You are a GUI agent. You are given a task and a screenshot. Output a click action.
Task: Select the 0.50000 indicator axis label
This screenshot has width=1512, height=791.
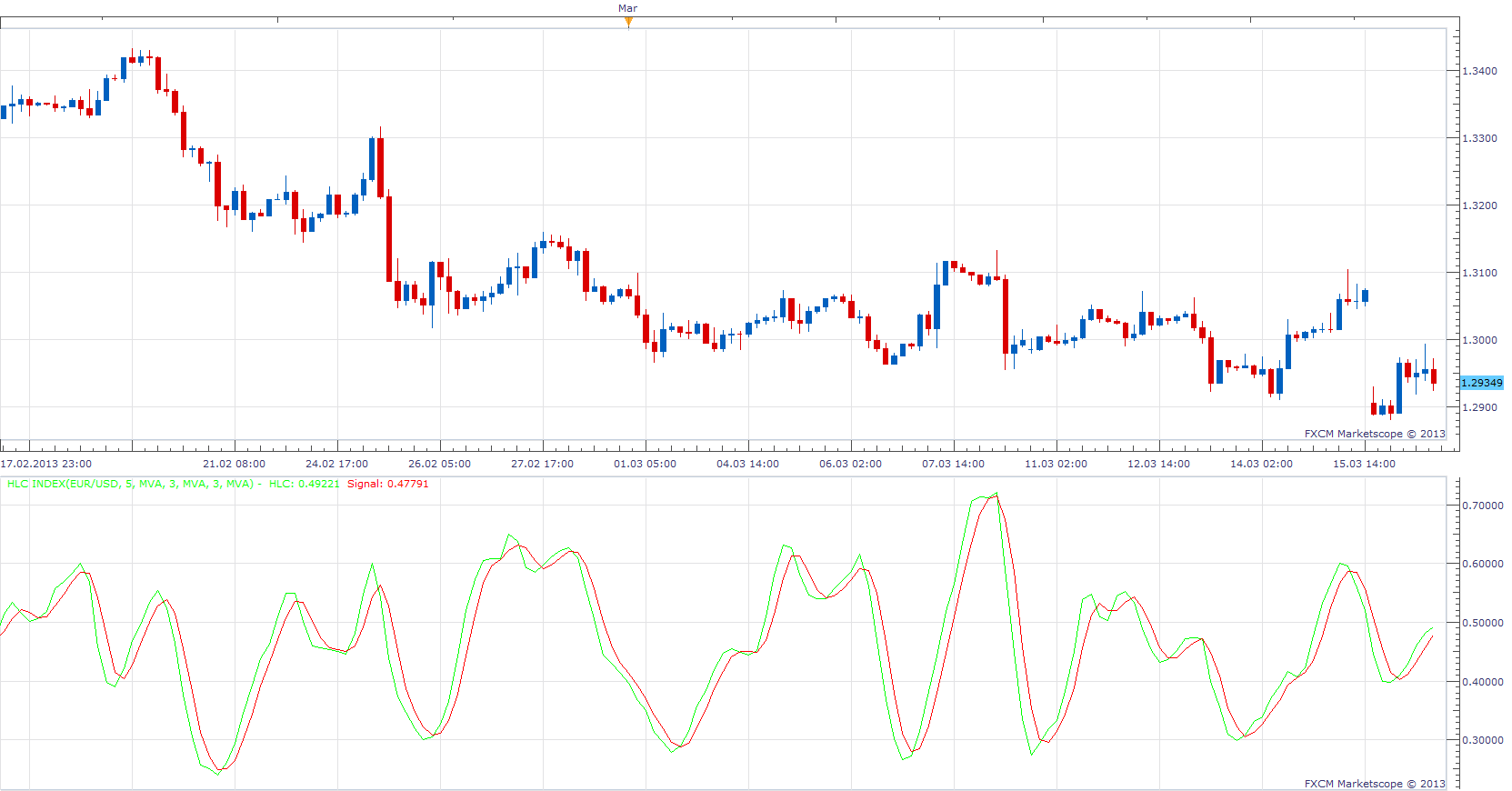pyautogui.click(x=1482, y=623)
